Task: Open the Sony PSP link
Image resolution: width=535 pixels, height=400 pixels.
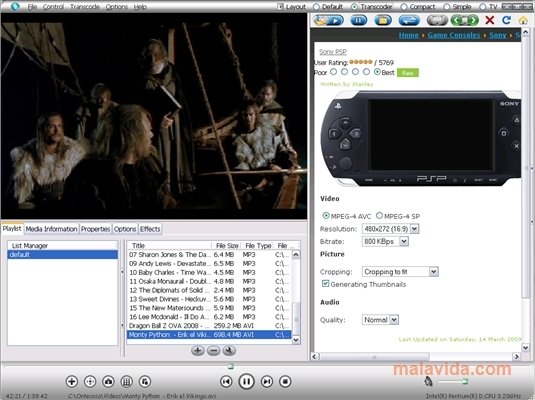Action: (x=333, y=52)
